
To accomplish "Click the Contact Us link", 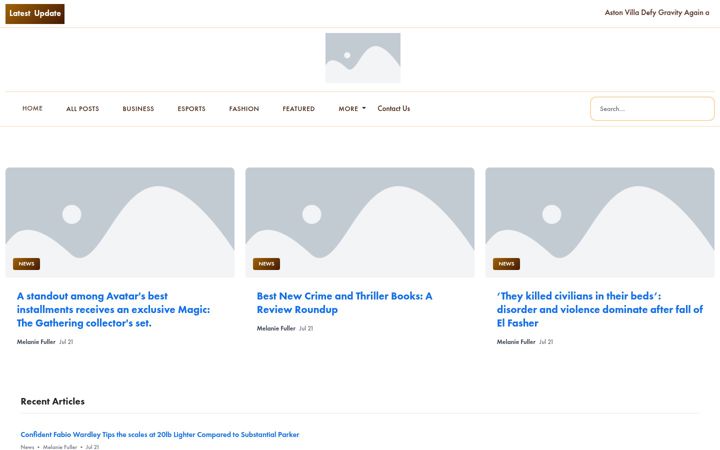I will tap(394, 108).
